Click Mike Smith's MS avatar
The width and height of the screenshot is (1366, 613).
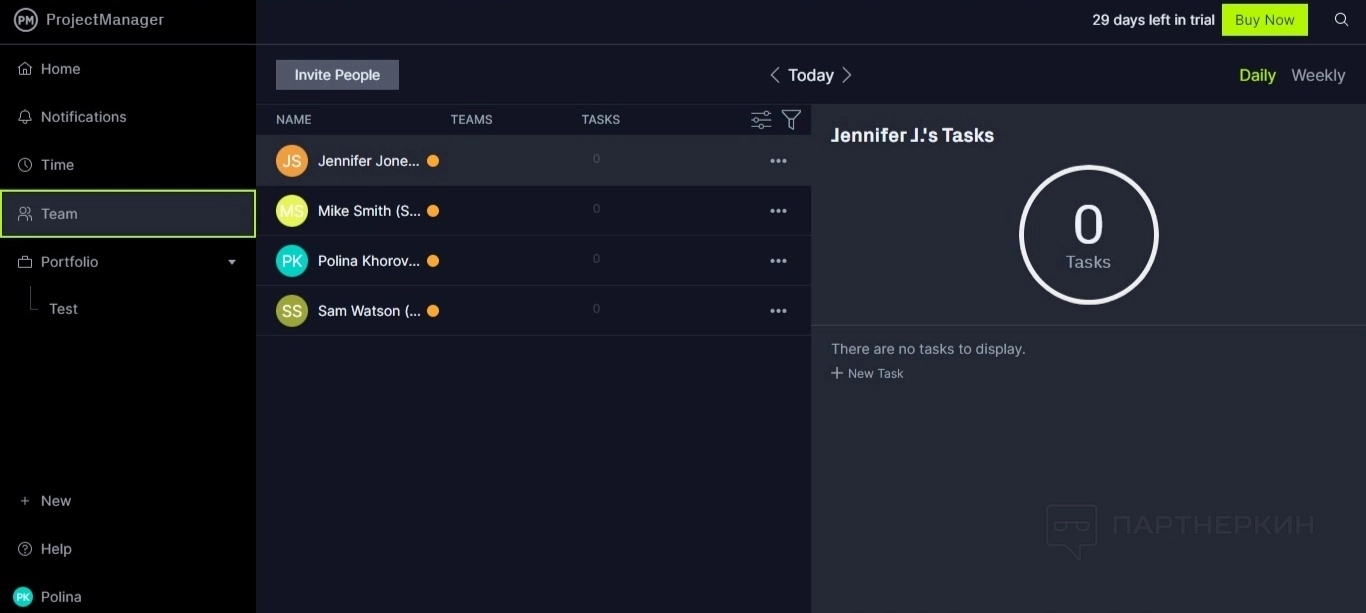292,211
